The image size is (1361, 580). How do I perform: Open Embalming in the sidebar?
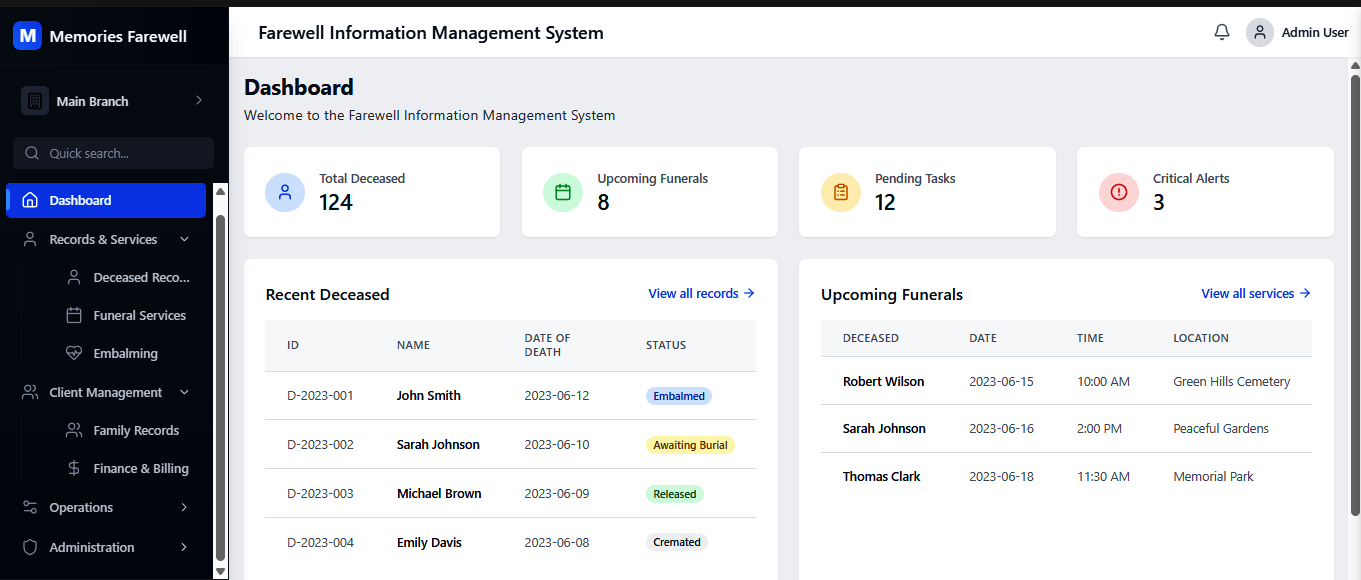click(128, 353)
